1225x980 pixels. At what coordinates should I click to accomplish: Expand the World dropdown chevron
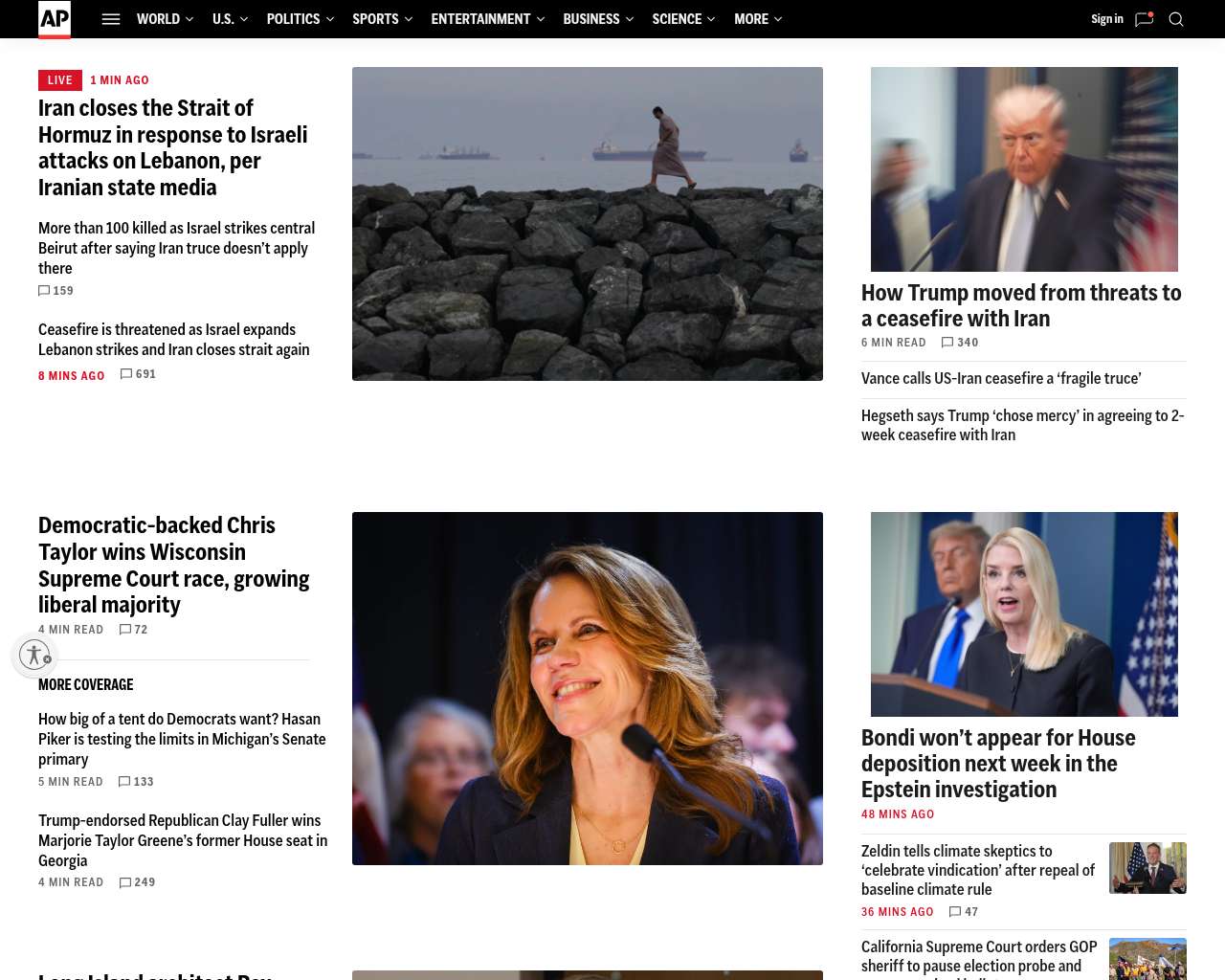point(189,19)
